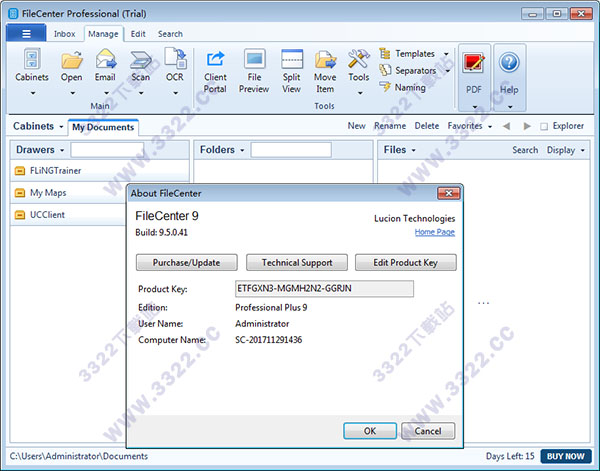Click the Purchase/Update button
600x471 pixels.
pyautogui.click(x=186, y=262)
